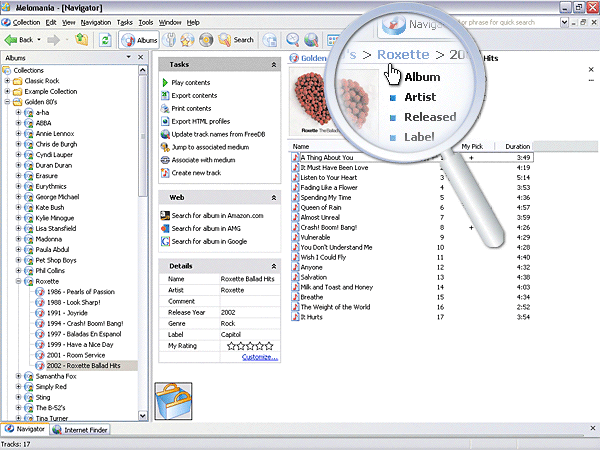Click the Create new track task
Image resolution: width=600 pixels, height=450 pixels.
coord(196,173)
